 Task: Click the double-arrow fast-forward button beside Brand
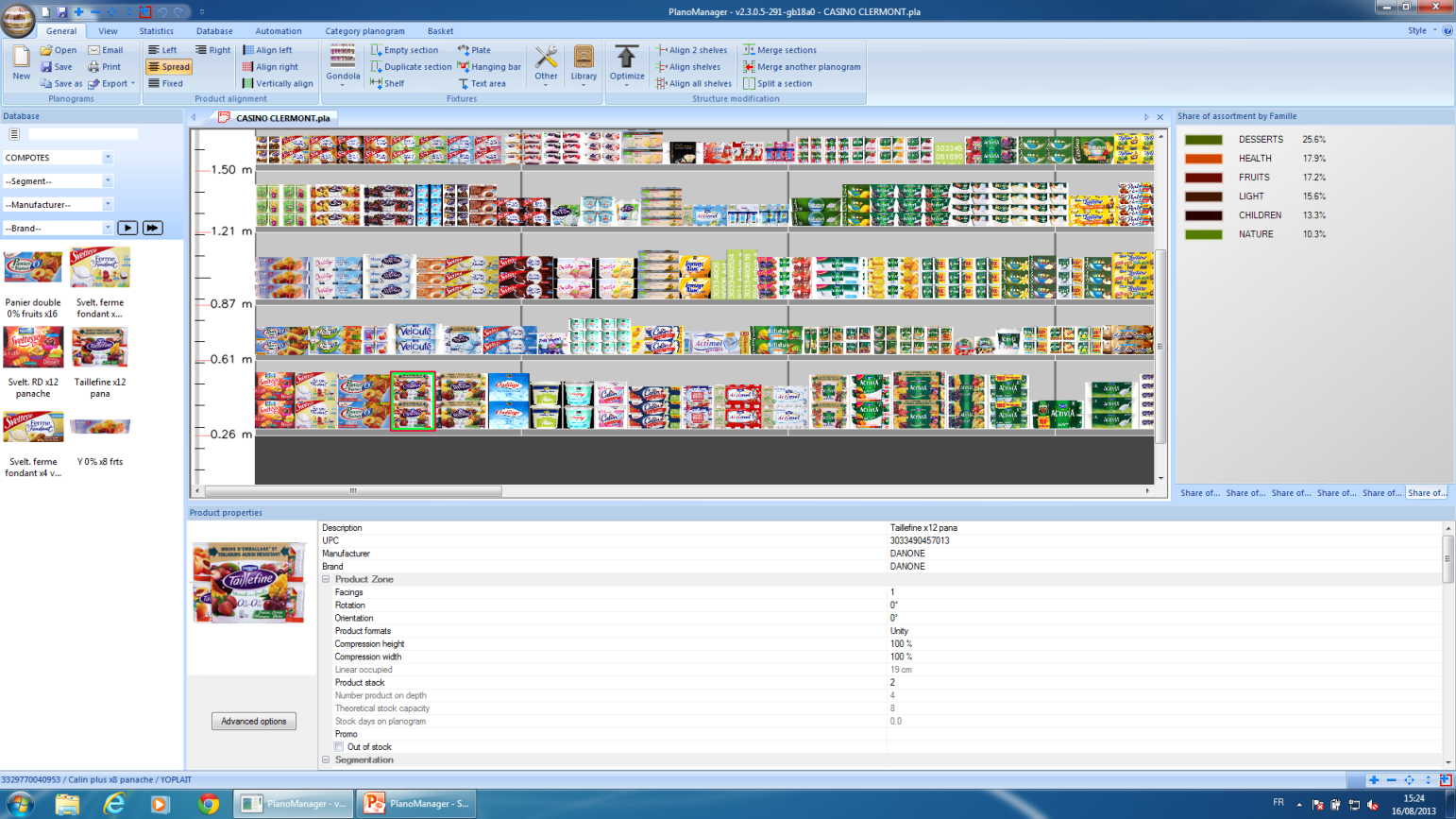(x=152, y=228)
